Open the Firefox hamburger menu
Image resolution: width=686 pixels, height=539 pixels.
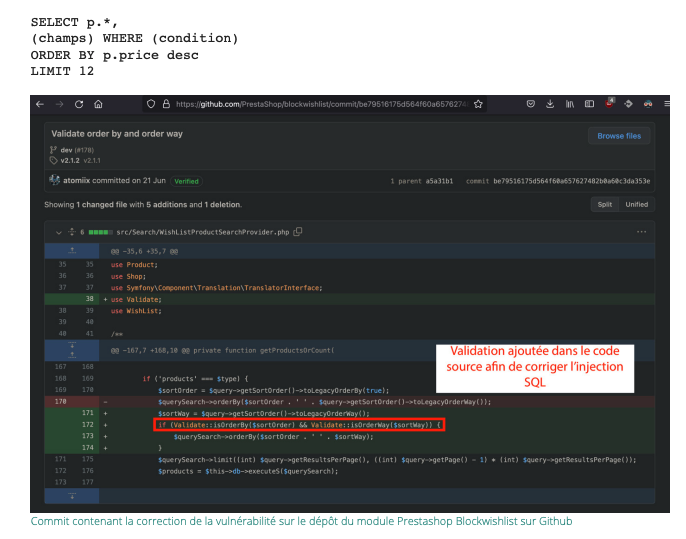coord(666,104)
